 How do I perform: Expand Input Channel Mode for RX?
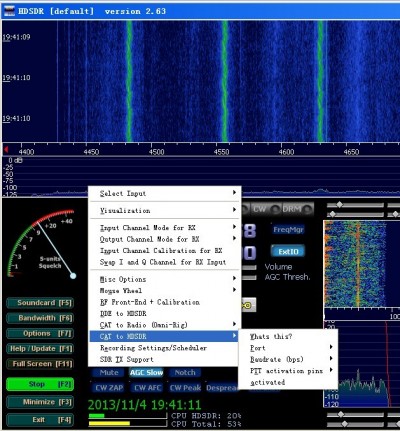coord(165,228)
